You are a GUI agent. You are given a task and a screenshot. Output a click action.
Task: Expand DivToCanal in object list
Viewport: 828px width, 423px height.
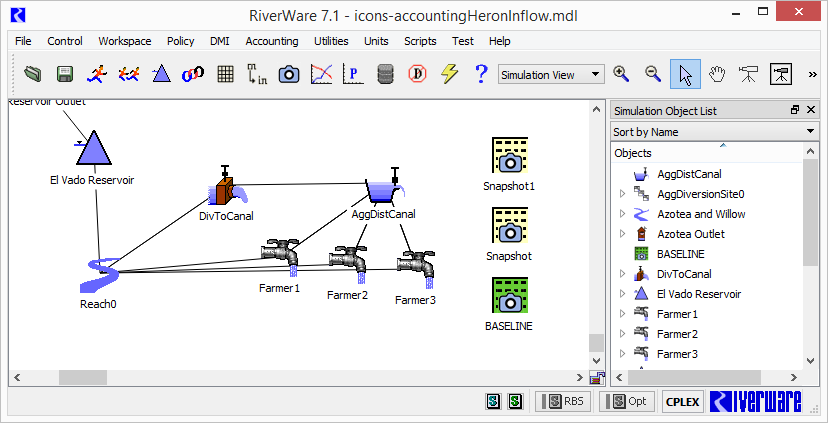point(622,274)
